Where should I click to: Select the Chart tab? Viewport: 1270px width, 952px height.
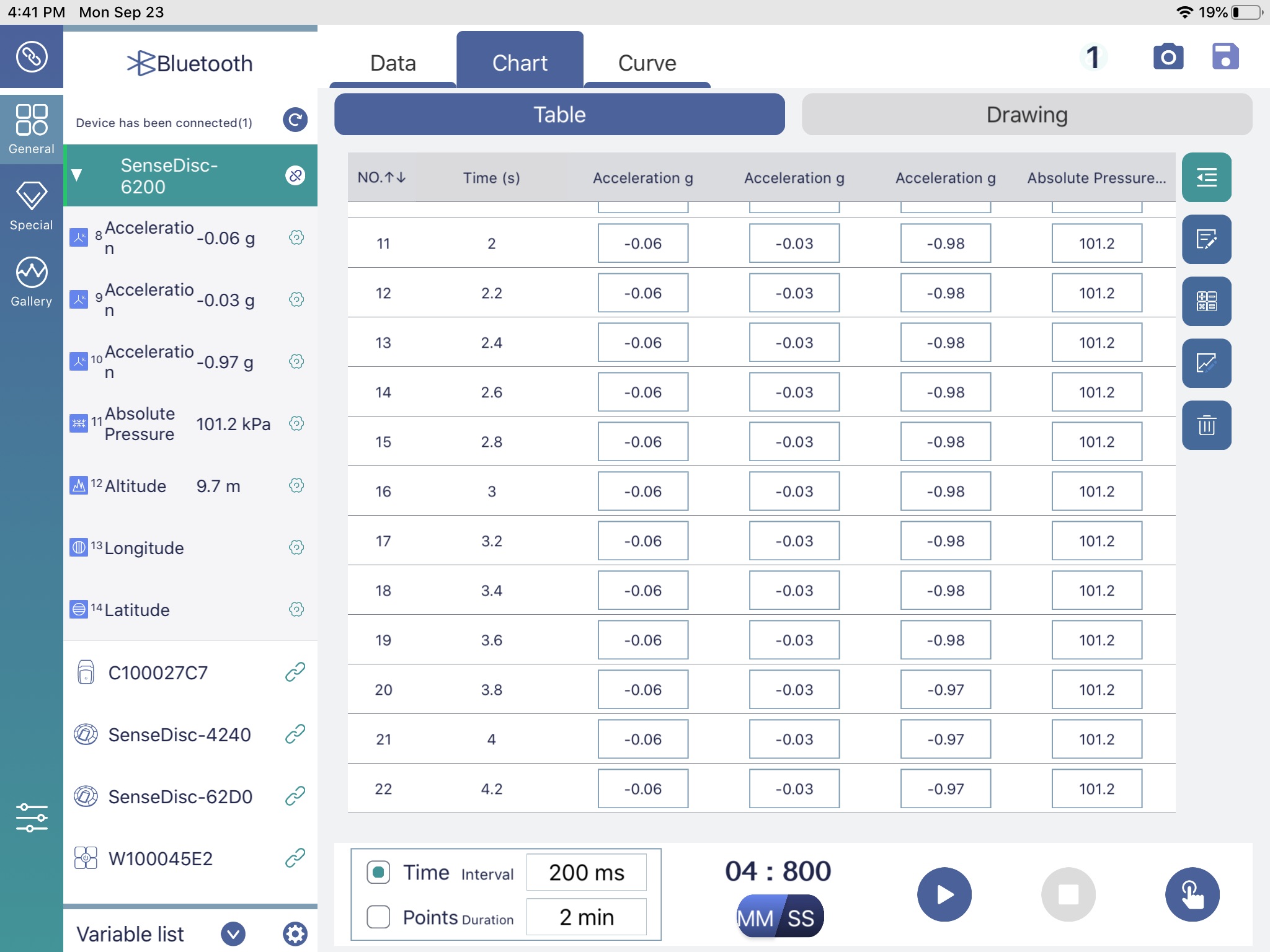519,61
